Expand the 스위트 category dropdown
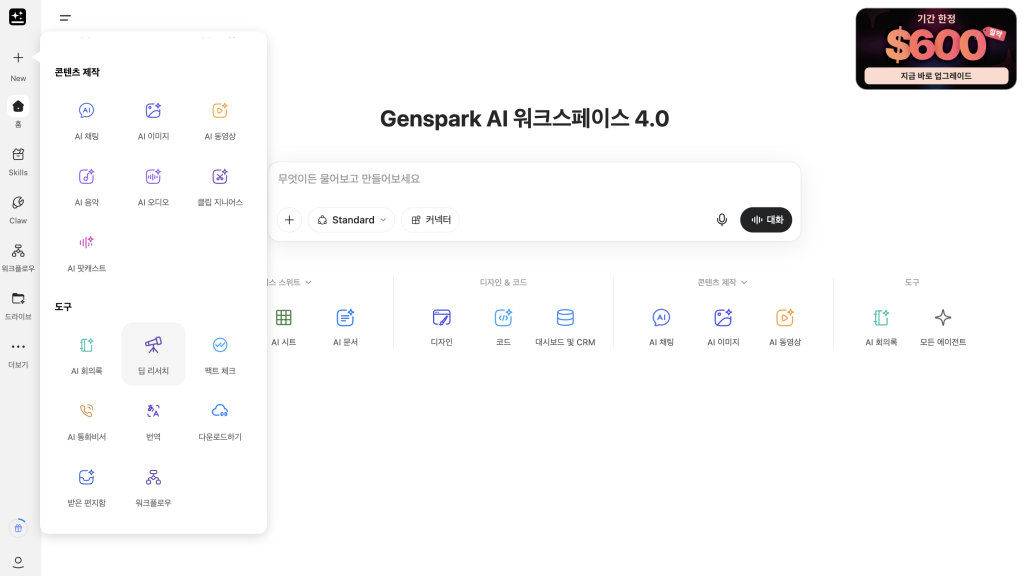 click(290, 282)
